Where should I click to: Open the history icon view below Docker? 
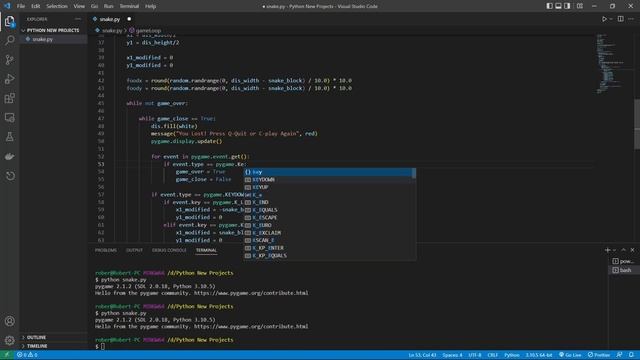(10, 176)
